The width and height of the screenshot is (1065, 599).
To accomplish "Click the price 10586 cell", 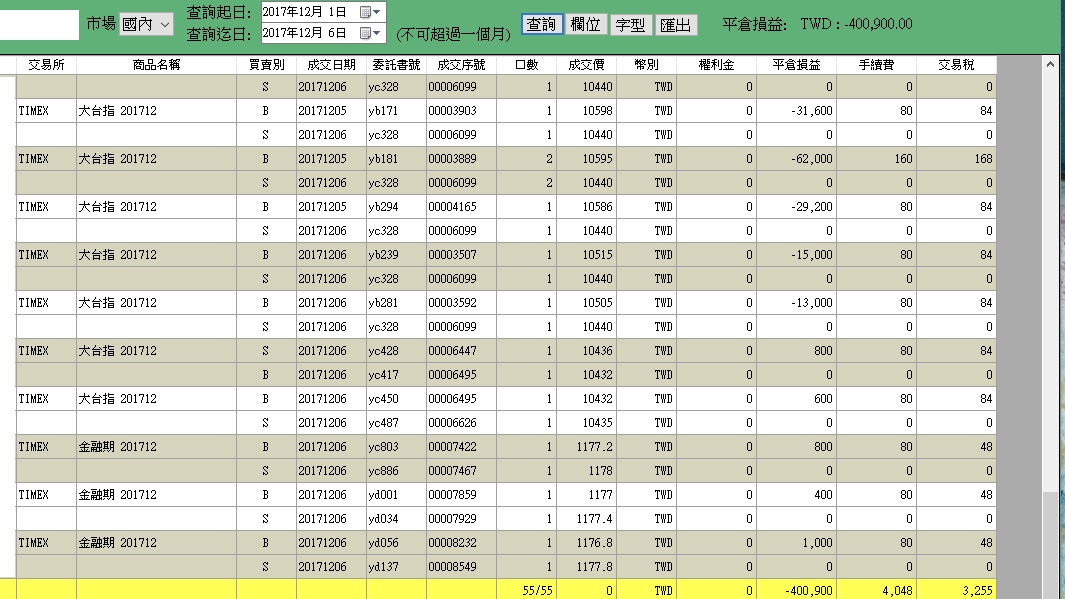I will (x=586, y=206).
